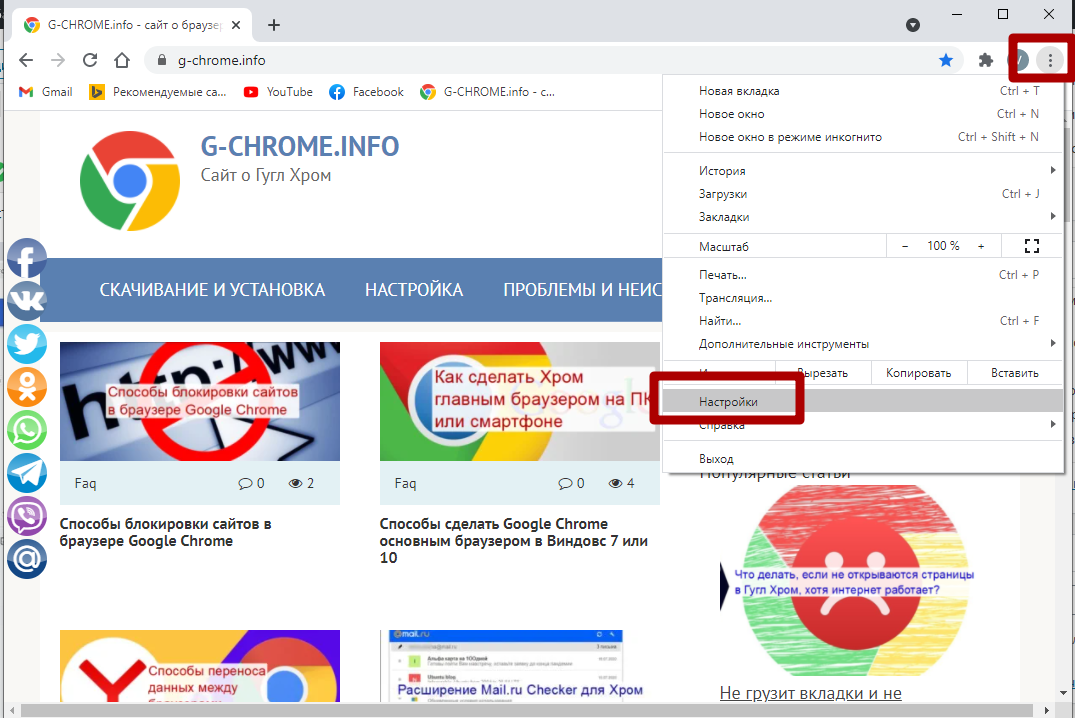Increase zoom with plus button
This screenshot has width=1075, height=718.
[x=981, y=246]
